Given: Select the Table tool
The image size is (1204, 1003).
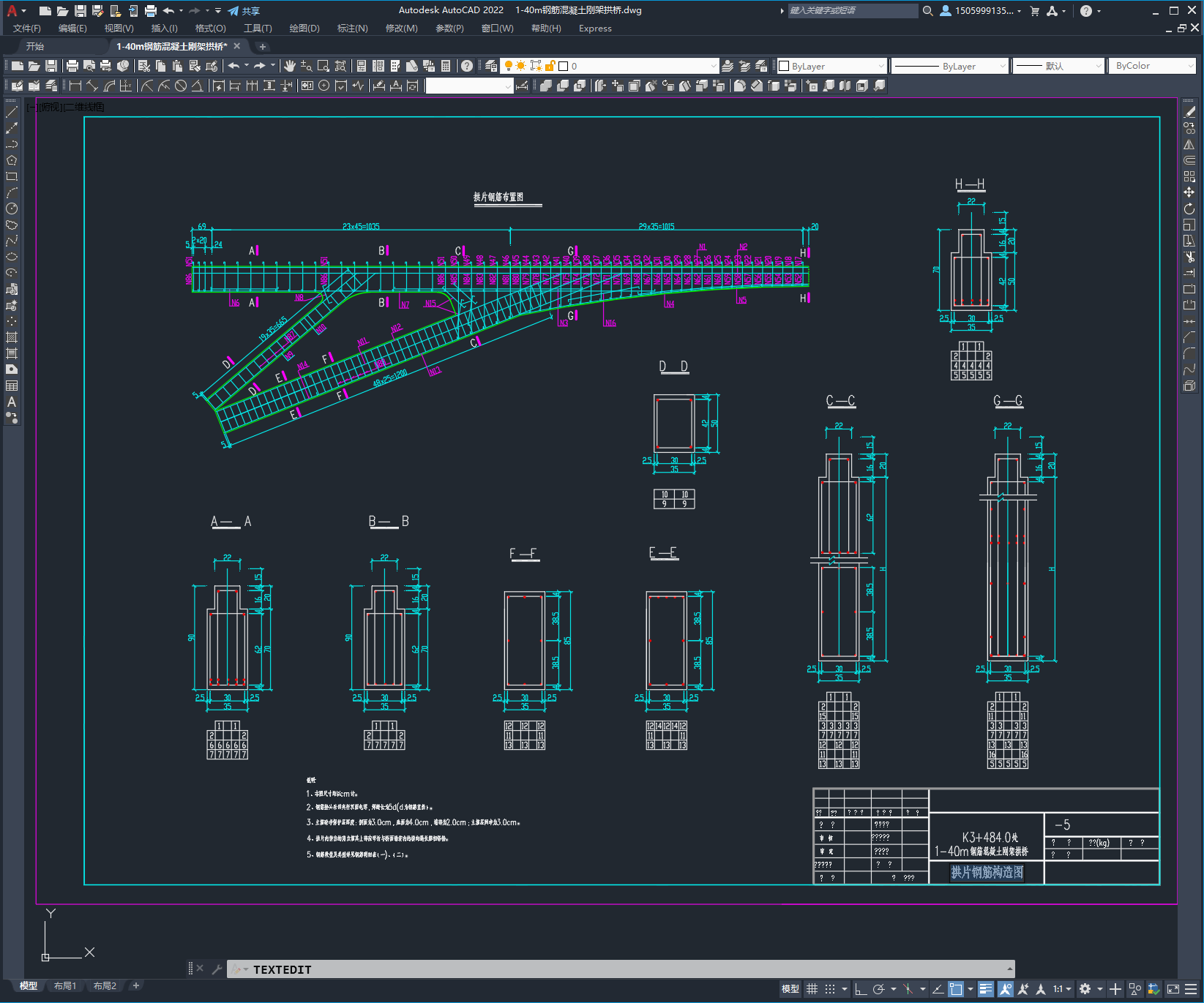Looking at the screenshot, I should 12,386.
